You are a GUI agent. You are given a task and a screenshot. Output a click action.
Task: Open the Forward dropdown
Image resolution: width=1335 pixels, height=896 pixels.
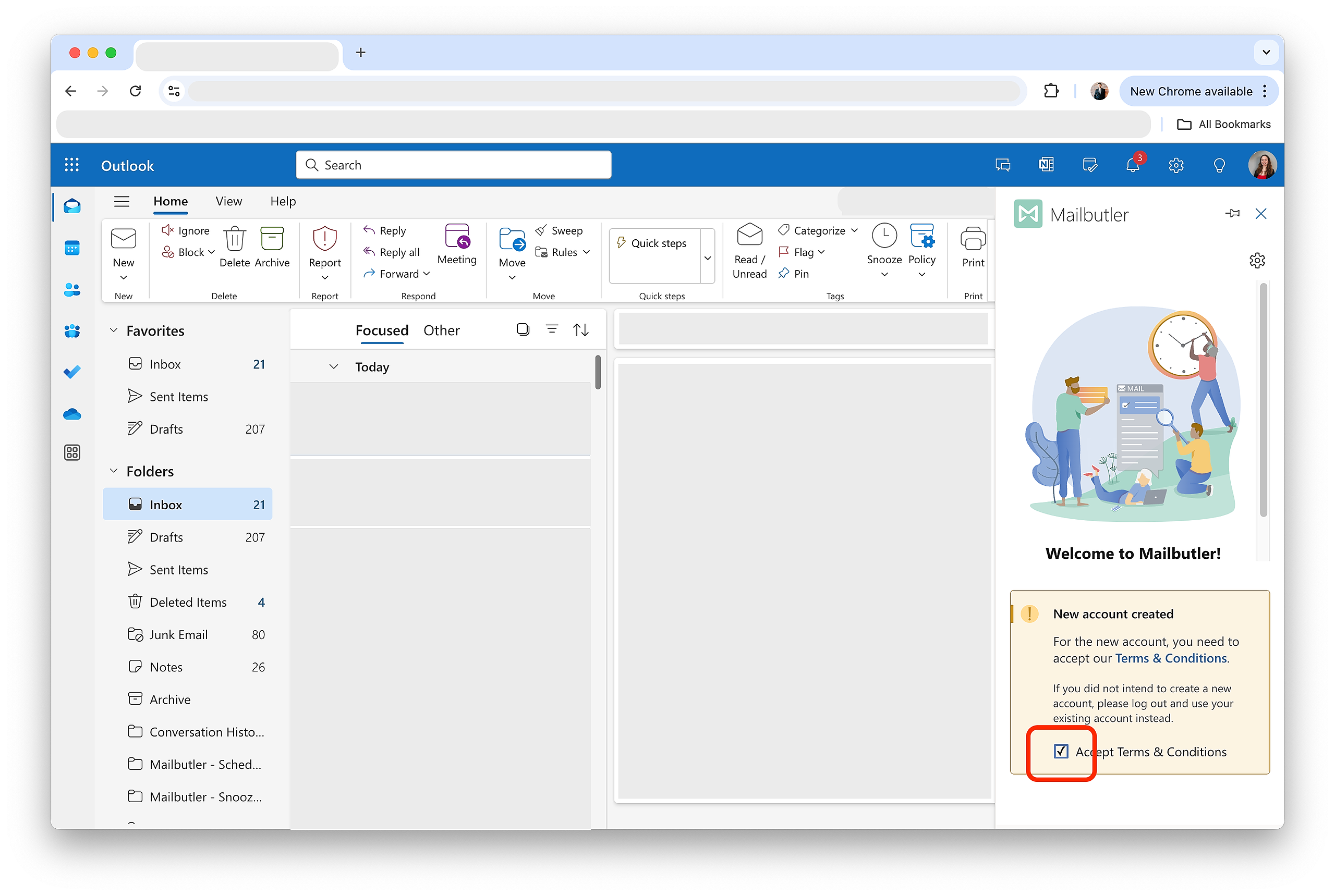(x=427, y=274)
